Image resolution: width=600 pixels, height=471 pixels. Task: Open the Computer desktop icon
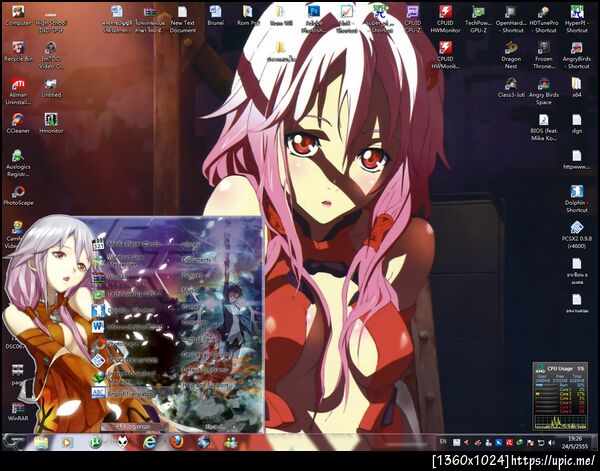18,16
